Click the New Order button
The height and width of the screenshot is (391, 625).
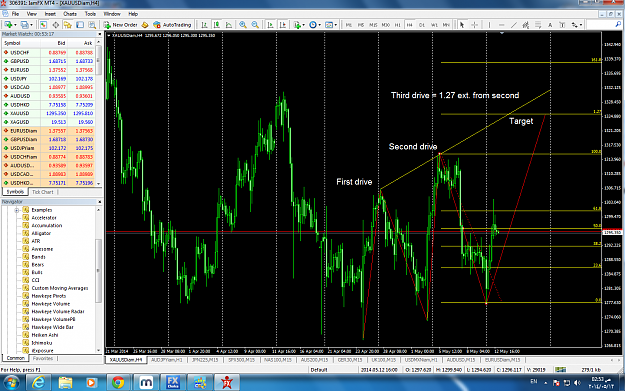(x=120, y=25)
